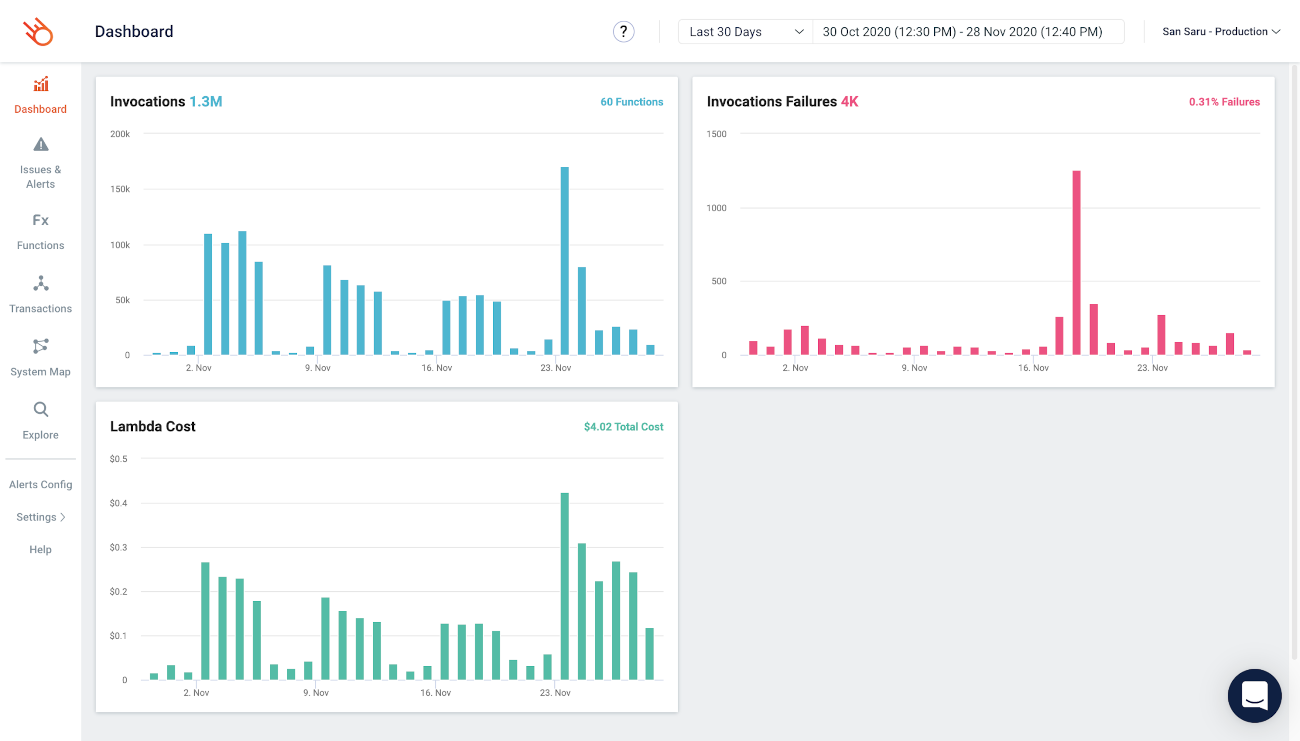Open Alerts Config in the sidebar
This screenshot has height=741, width=1300.
41,485
